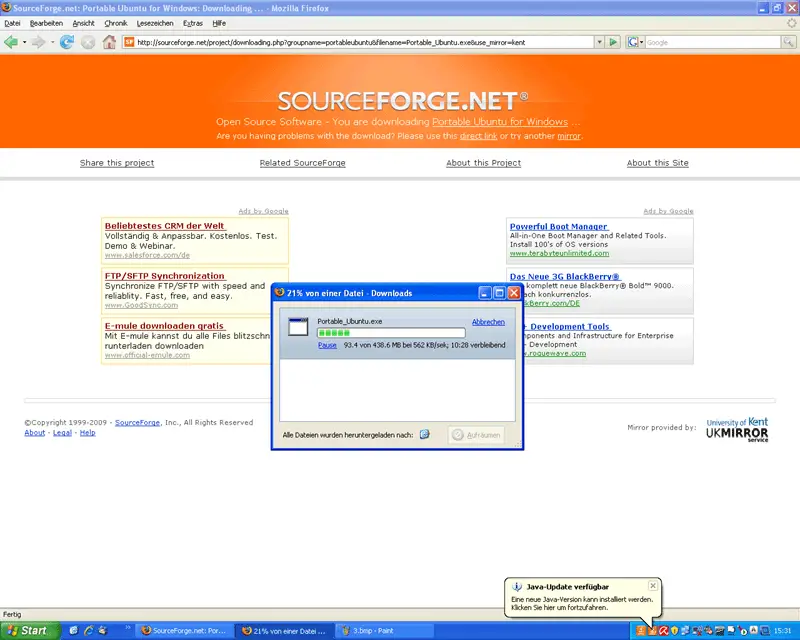
Task: Click the green Go arrow beside the address bar
Action: [x=613, y=42]
